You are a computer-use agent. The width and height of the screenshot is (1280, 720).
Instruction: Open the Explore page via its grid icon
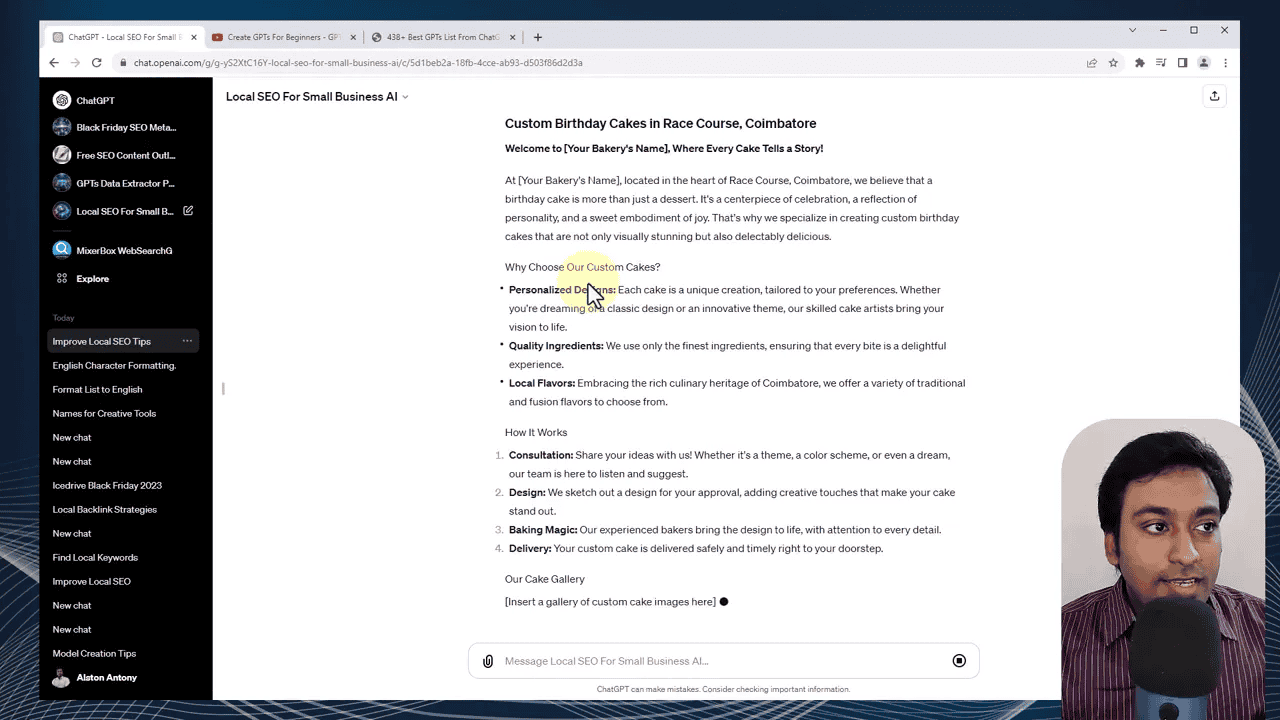[63, 278]
